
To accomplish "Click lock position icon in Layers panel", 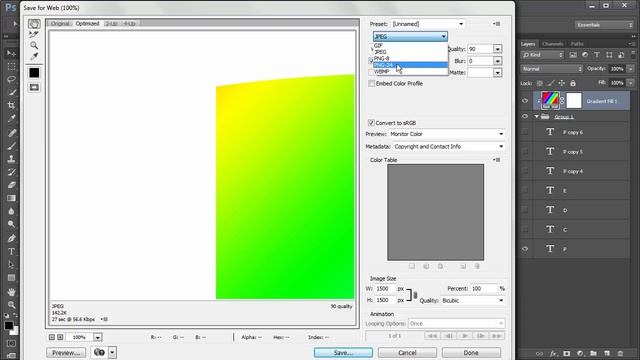I will pyautogui.click(x=562, y=83).
